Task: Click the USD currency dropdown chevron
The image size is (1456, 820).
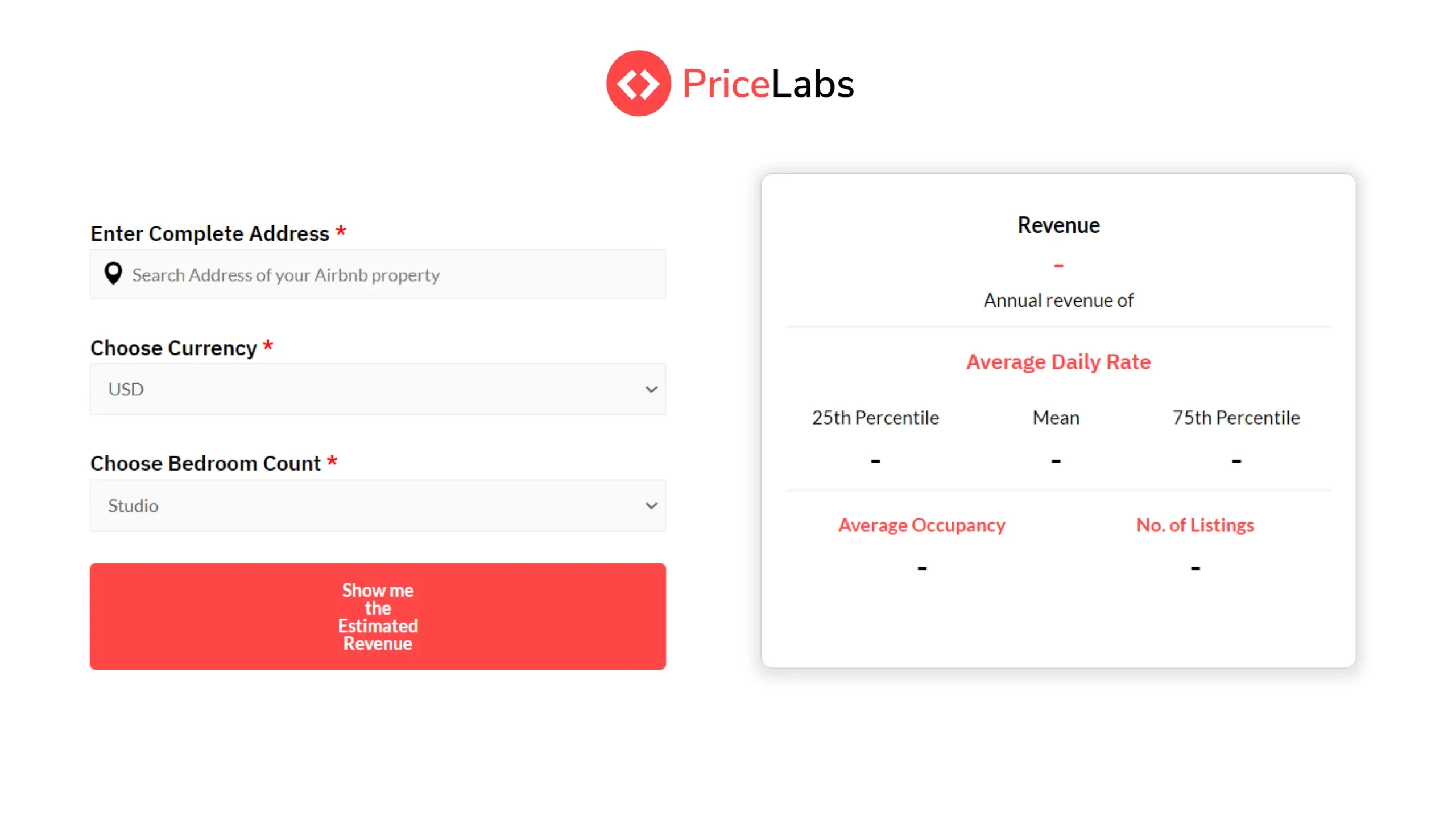Action: tap(651, 389)
